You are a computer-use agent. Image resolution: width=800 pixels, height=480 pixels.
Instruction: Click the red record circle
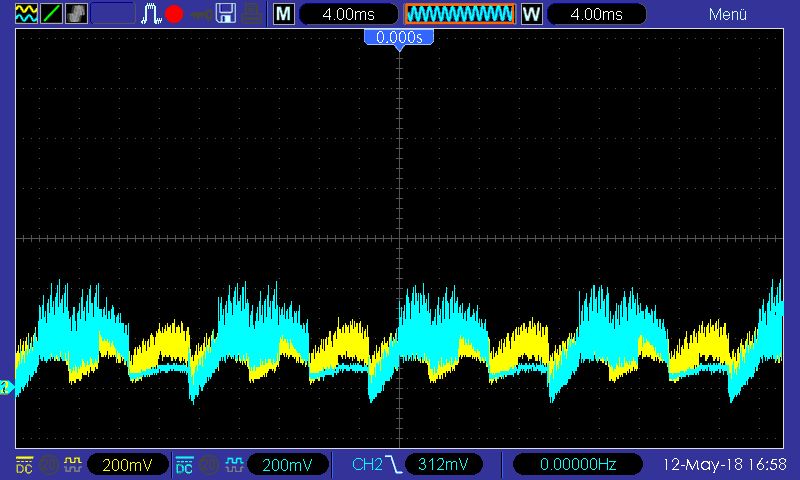[x=174, y=14]
